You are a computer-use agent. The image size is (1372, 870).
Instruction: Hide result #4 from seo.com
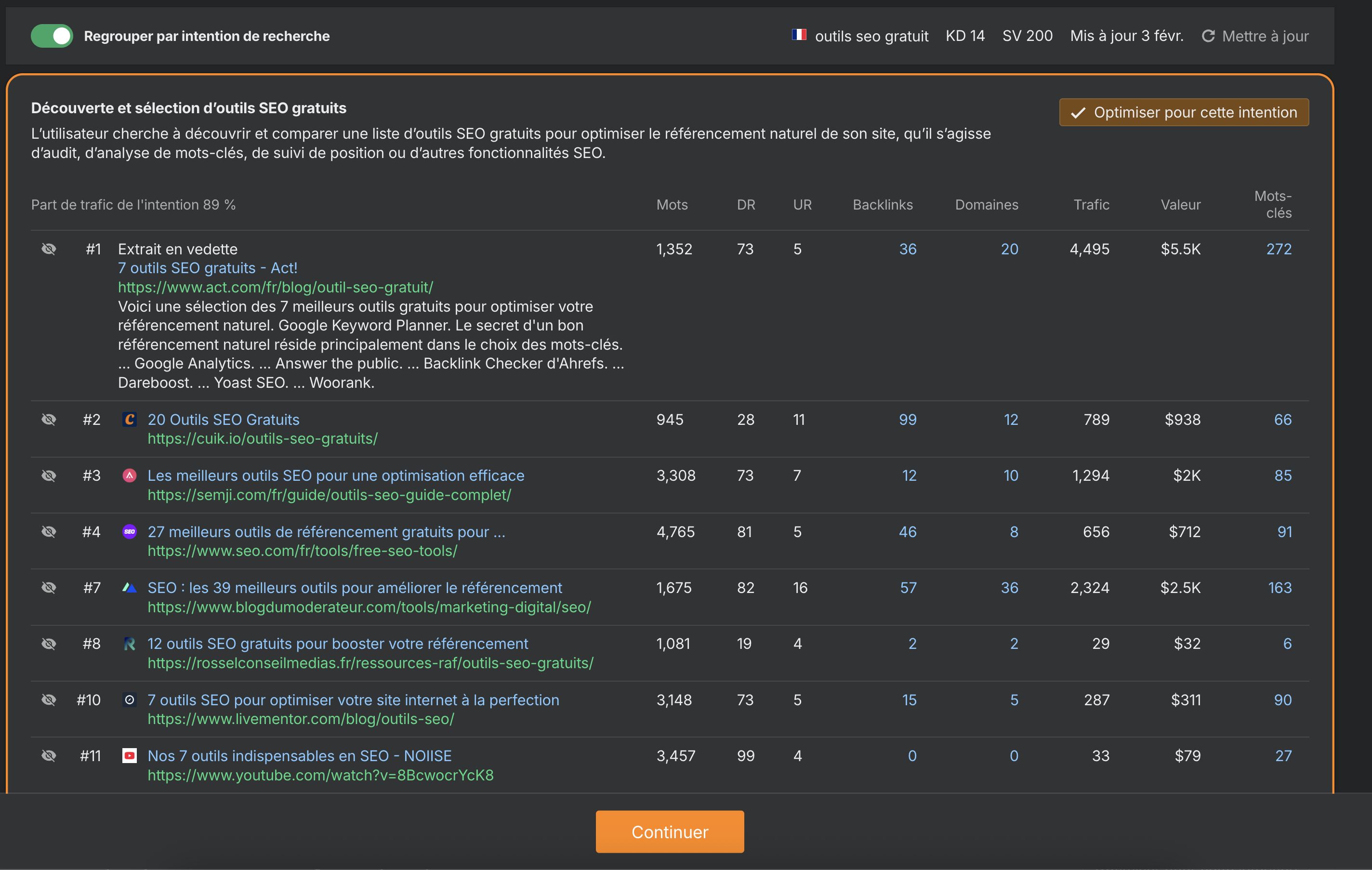[50, 531]
